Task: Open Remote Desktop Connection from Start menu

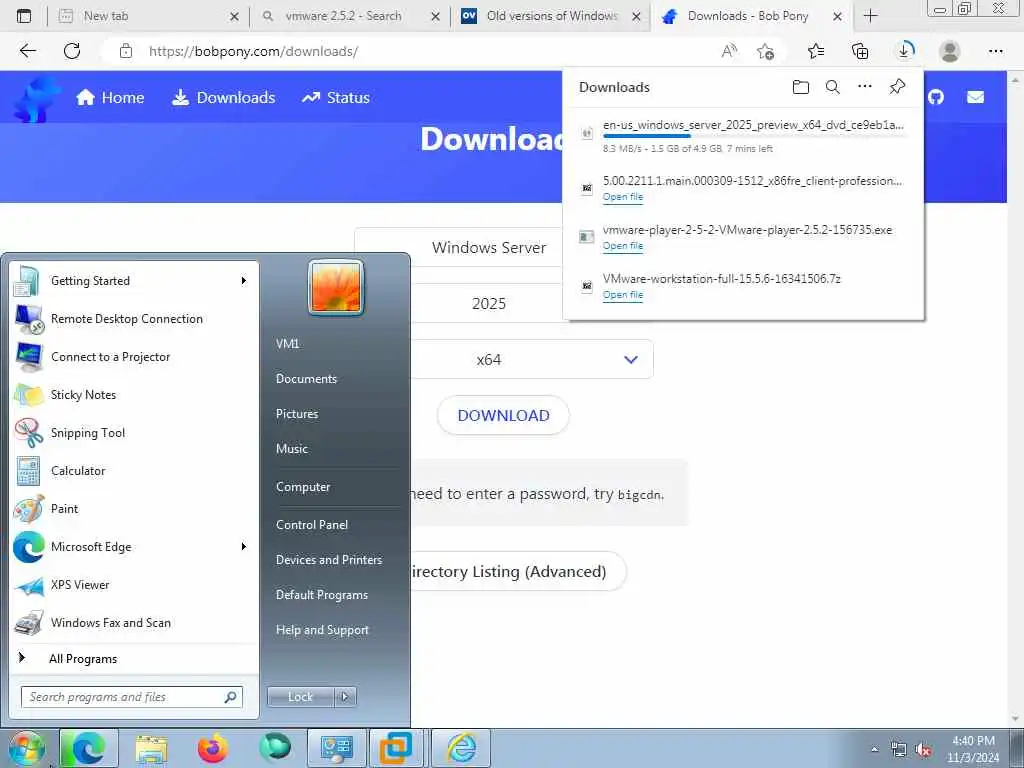Action: coord(134,319)
